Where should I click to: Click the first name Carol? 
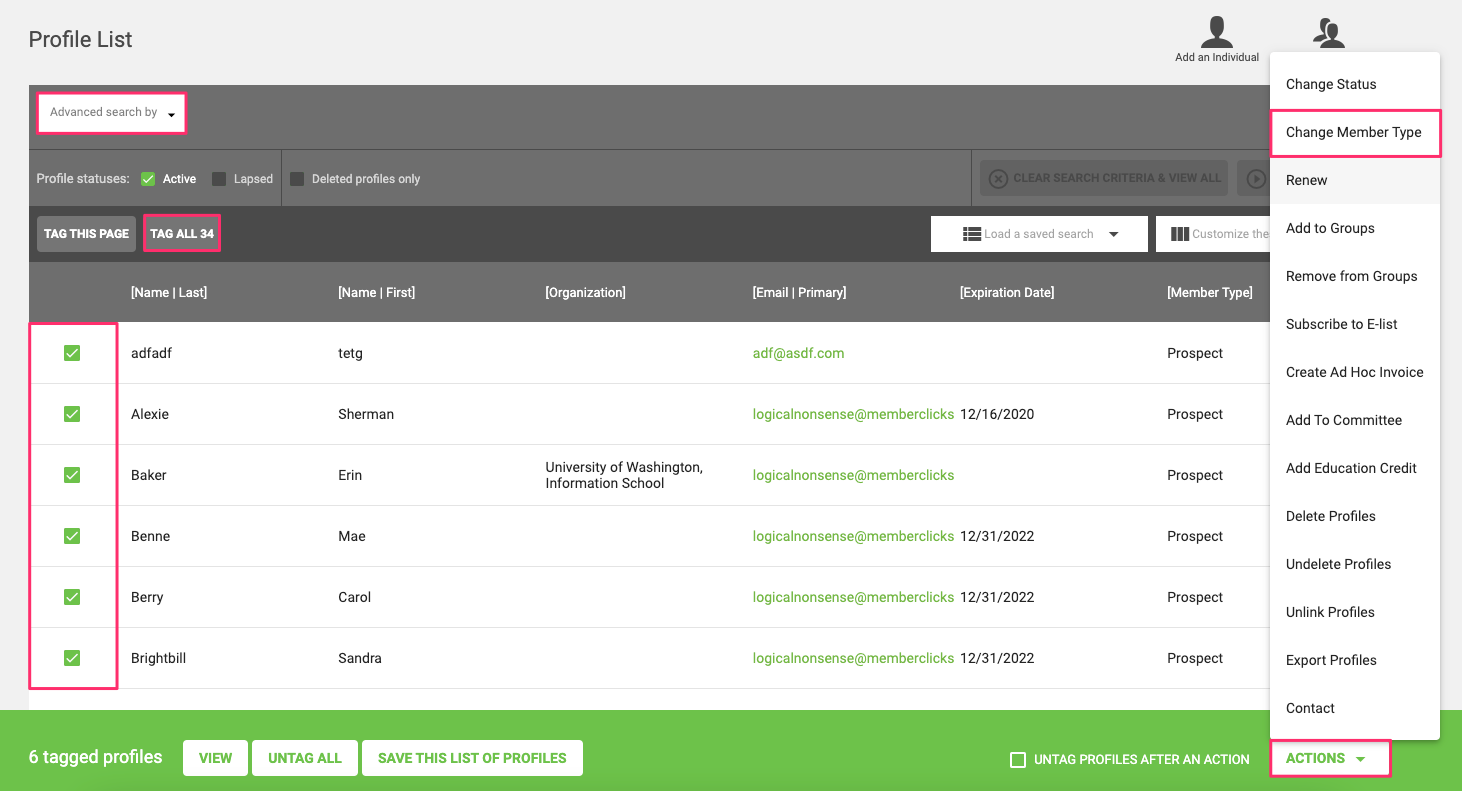(x=354, y=597)
